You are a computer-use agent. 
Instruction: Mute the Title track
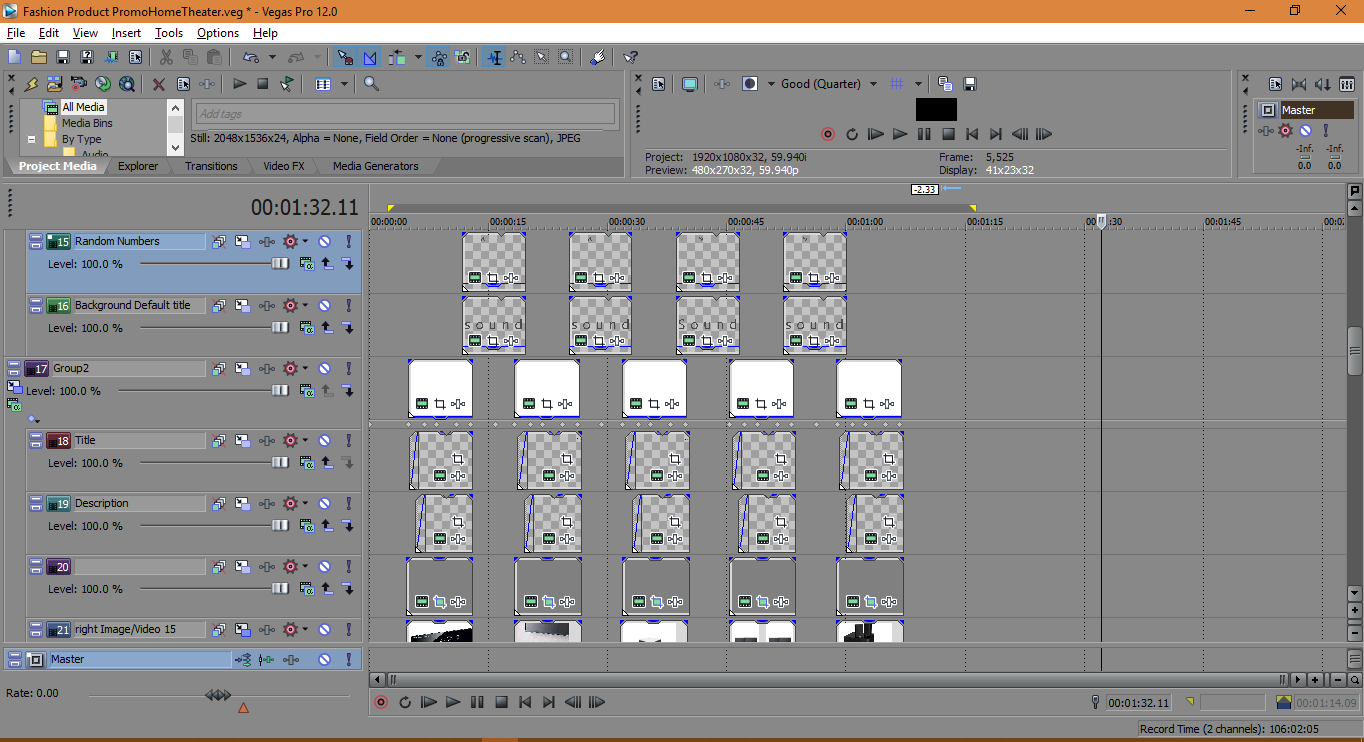(x=324, y=440)
